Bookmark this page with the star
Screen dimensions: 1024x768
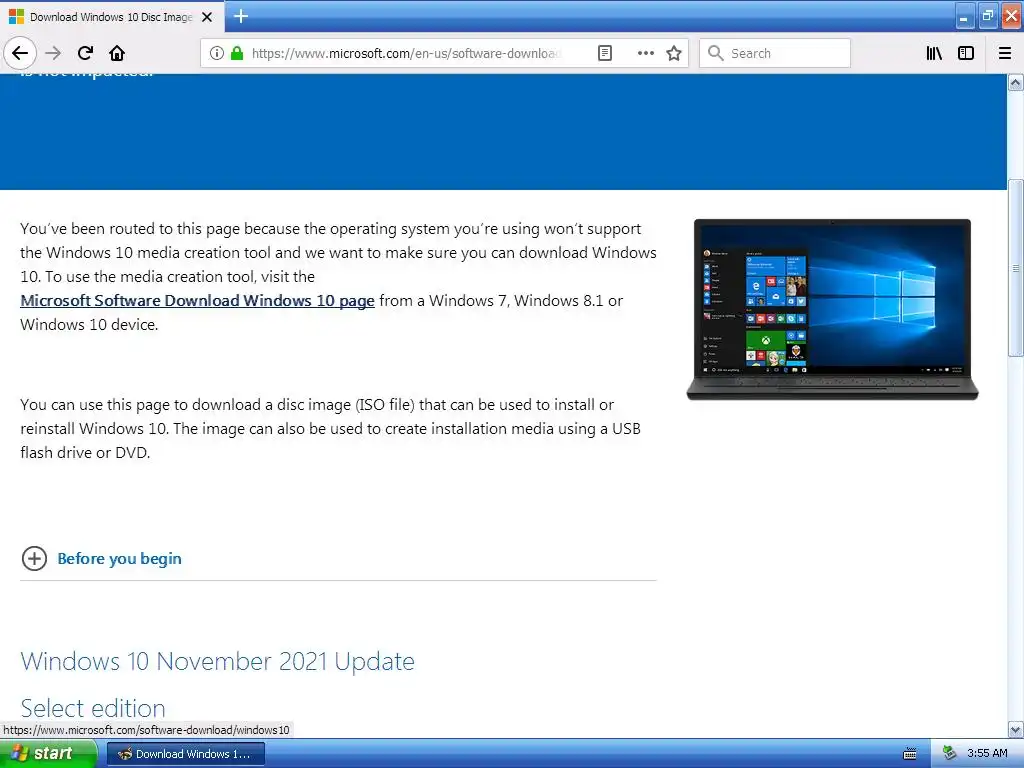[x=674, y=54]
